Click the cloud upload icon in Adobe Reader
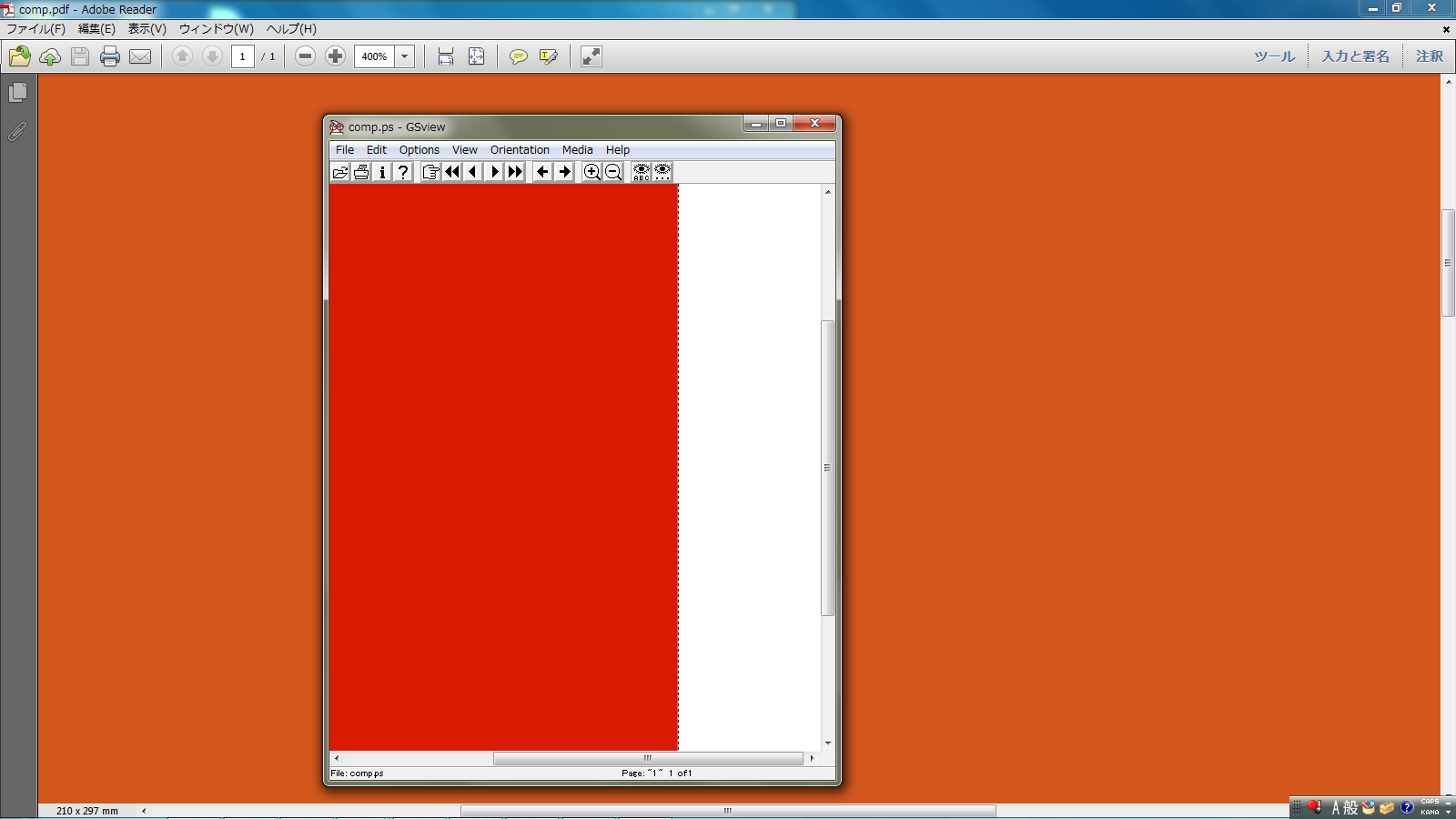Image resolution: width=1456 pixels, height=819 pixels. (x=50, y=56)
